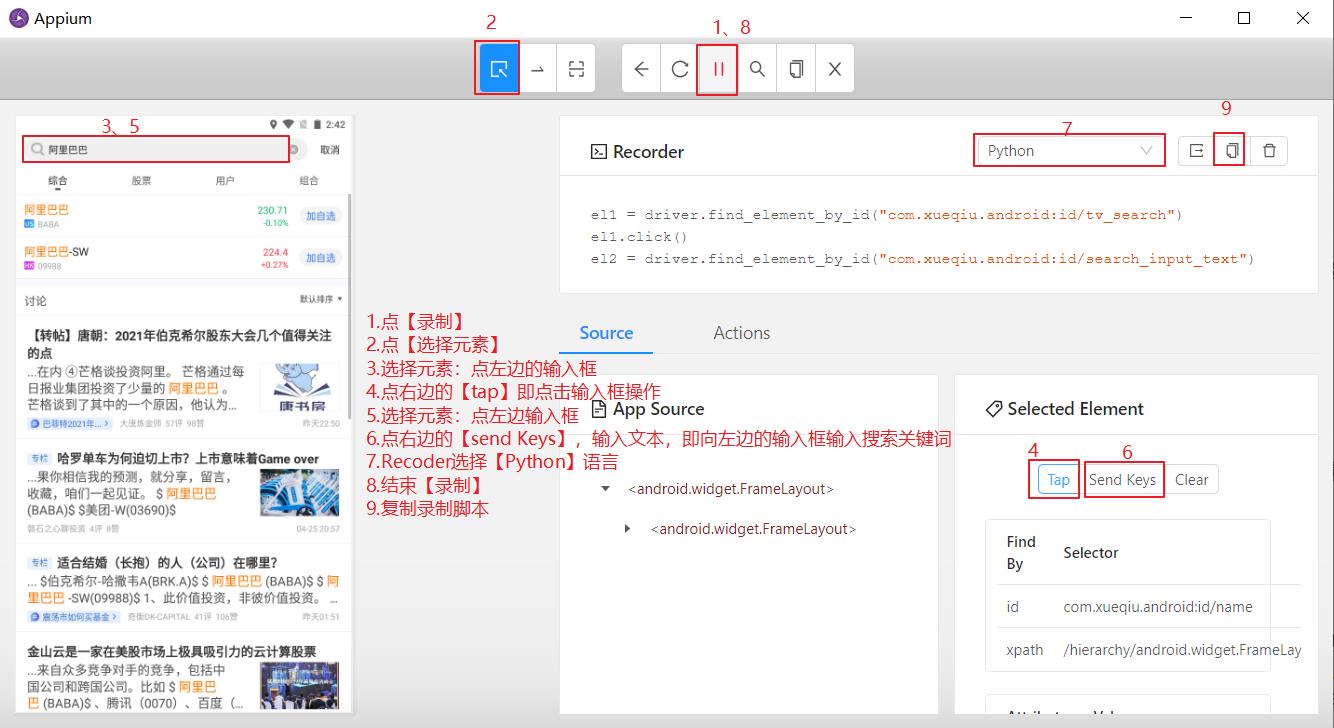Image resolution: width=1334 pixels, height=728 pixels.
Task: Select the 股票 tab in phone screen
Action: click(141, 181)
